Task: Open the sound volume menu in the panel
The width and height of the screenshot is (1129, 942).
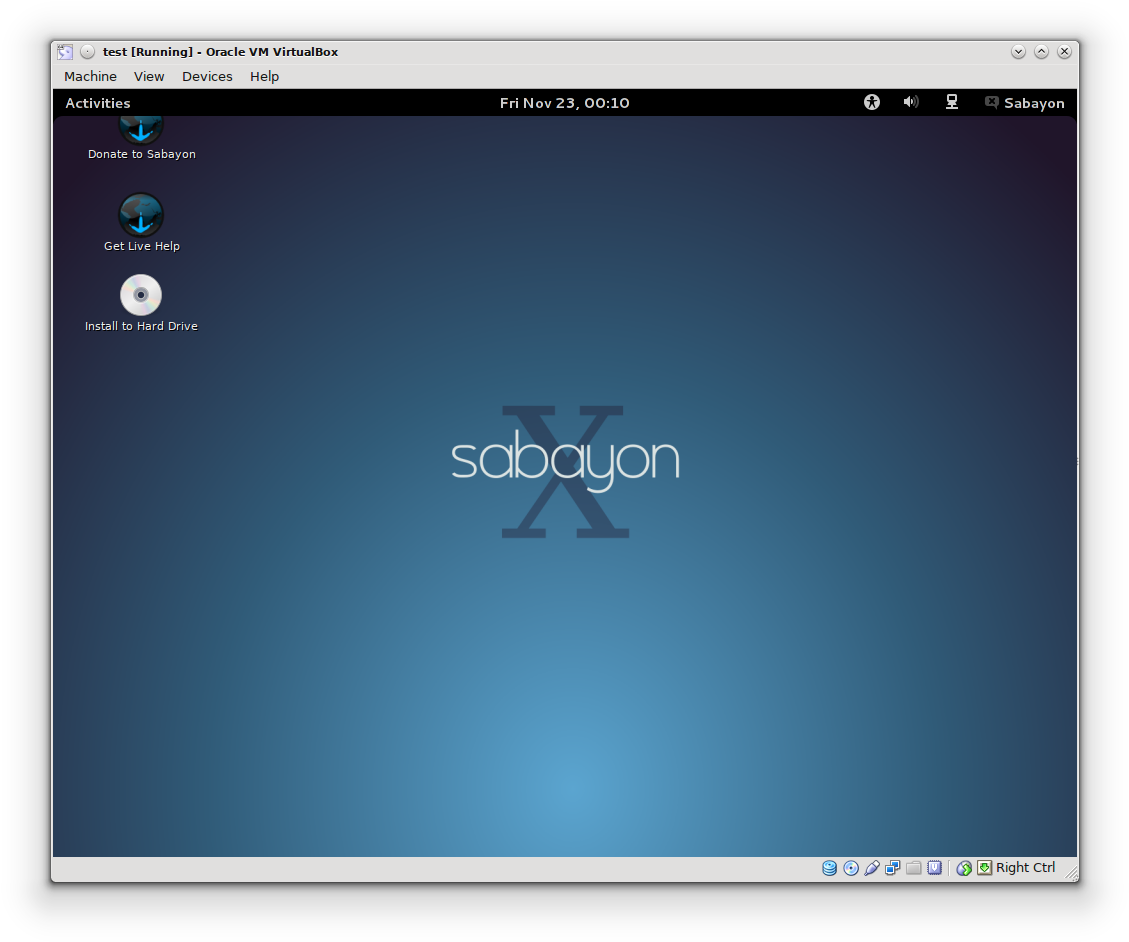Action: tap(911, 102)
